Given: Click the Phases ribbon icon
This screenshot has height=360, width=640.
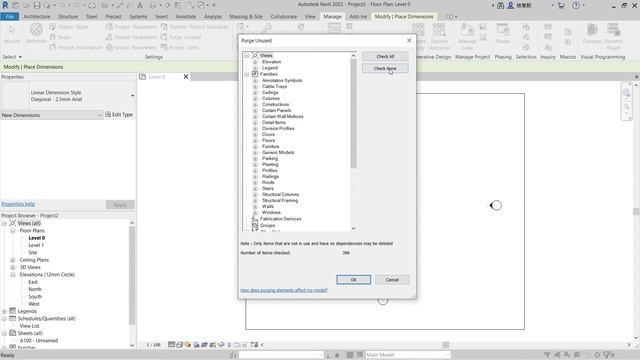Looking at the screenshot, I should tap(502, 34).
